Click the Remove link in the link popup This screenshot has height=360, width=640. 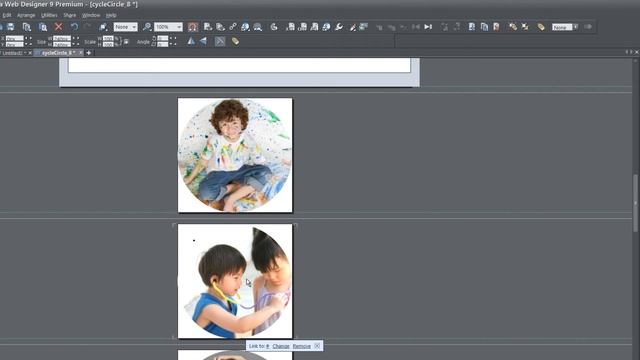pos(302,346)
